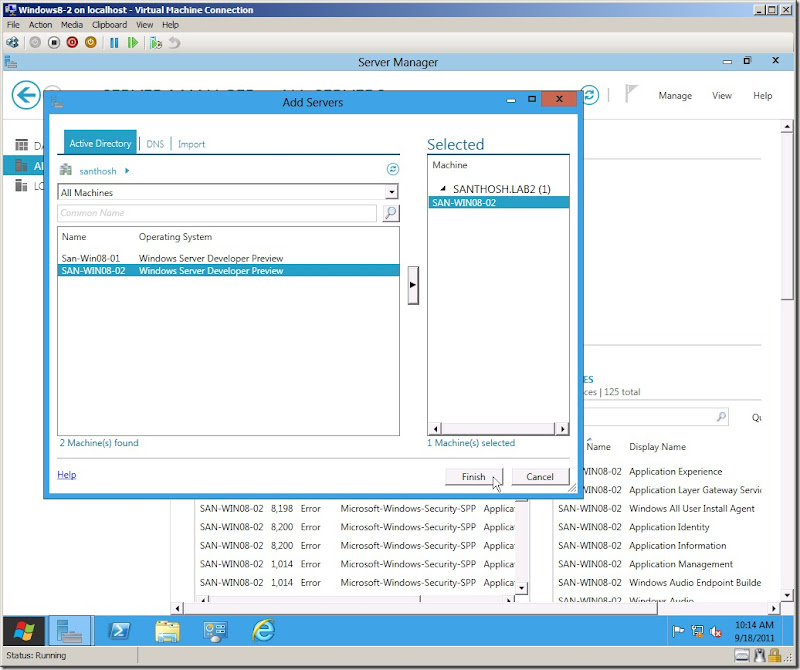Open the Clipboard menu
Screen dimensions: 800x670
pyautogui.click(x=111, y=24)
